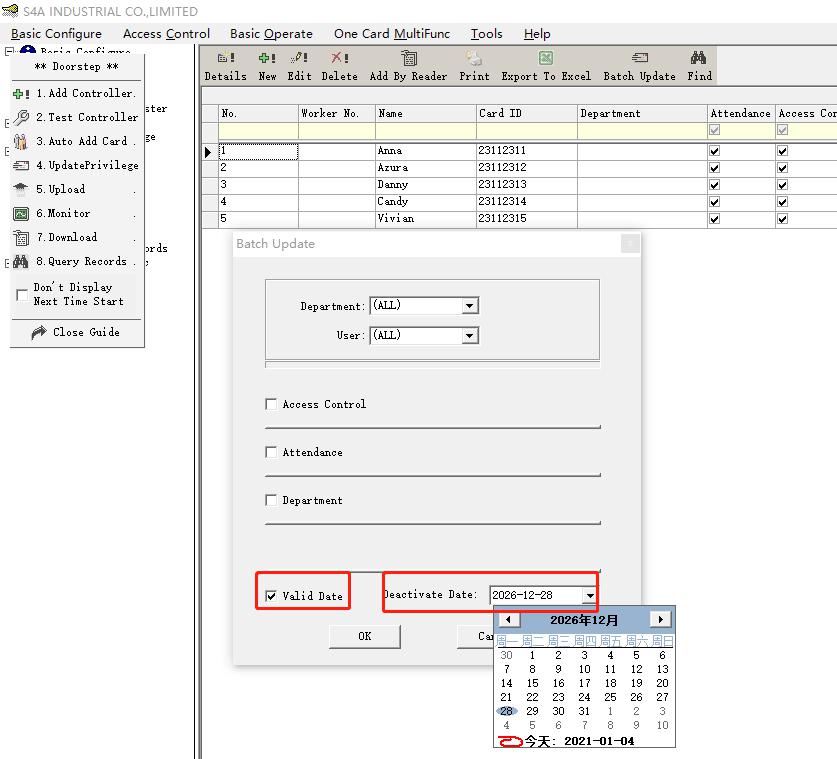
Task: Click the Delete toolbar icon
Action: click(x=339, y=58)
